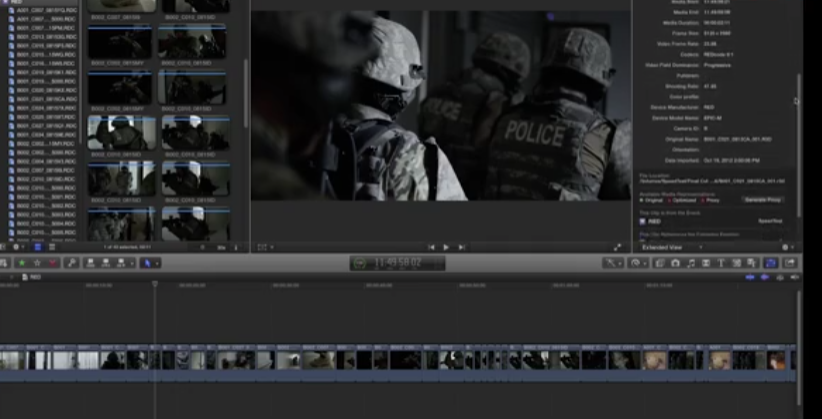Select the A001_C007_0815FQ.RDC file
The height and width of the screenshot is (419, 822).
(x=43, y=10)
